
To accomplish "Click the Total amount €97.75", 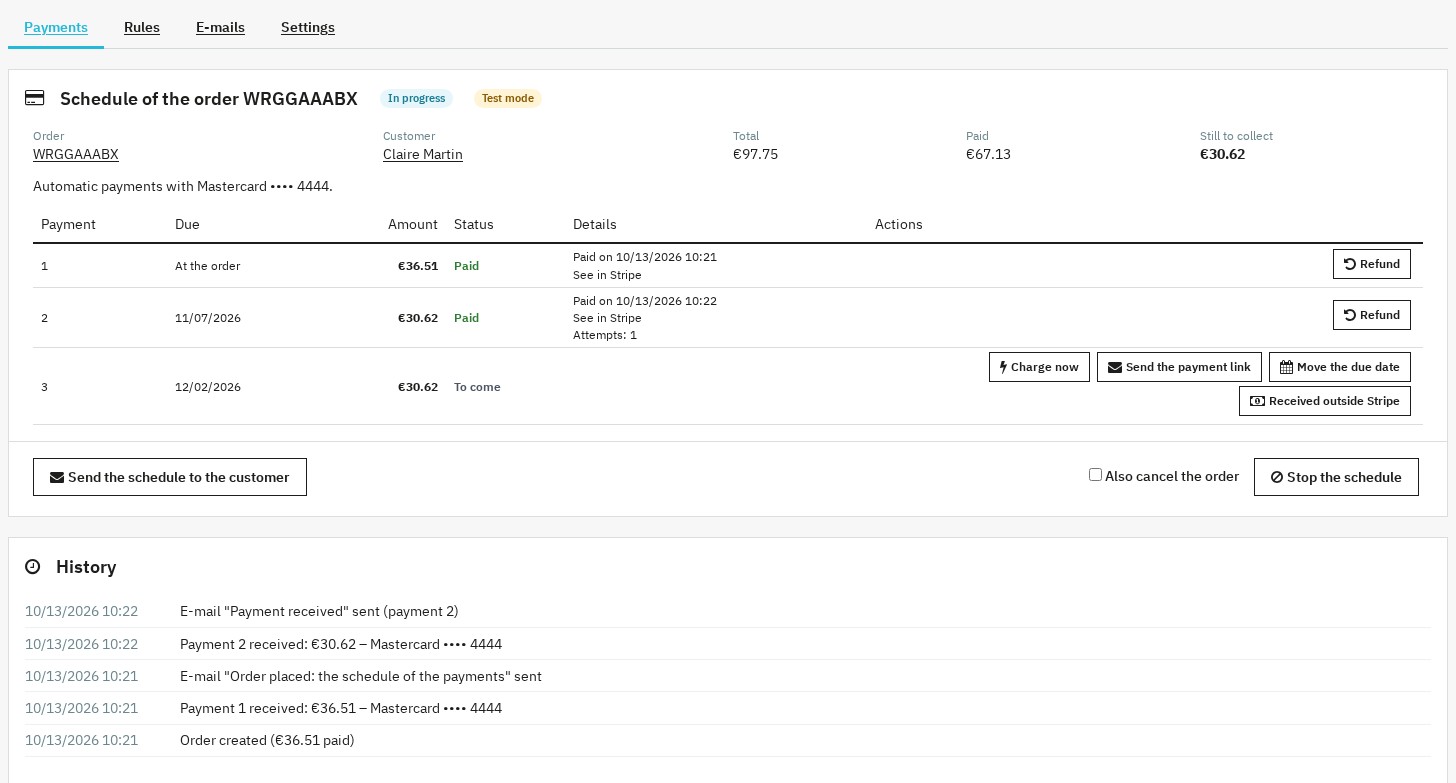I will coord(755,154).
